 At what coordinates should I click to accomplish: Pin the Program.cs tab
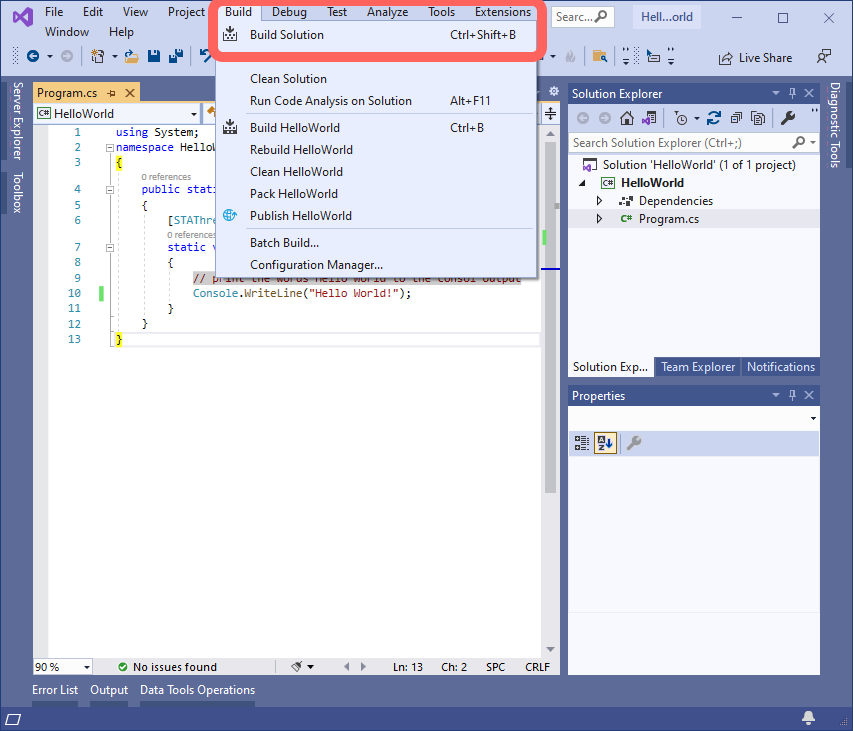[x=112, y=94]
